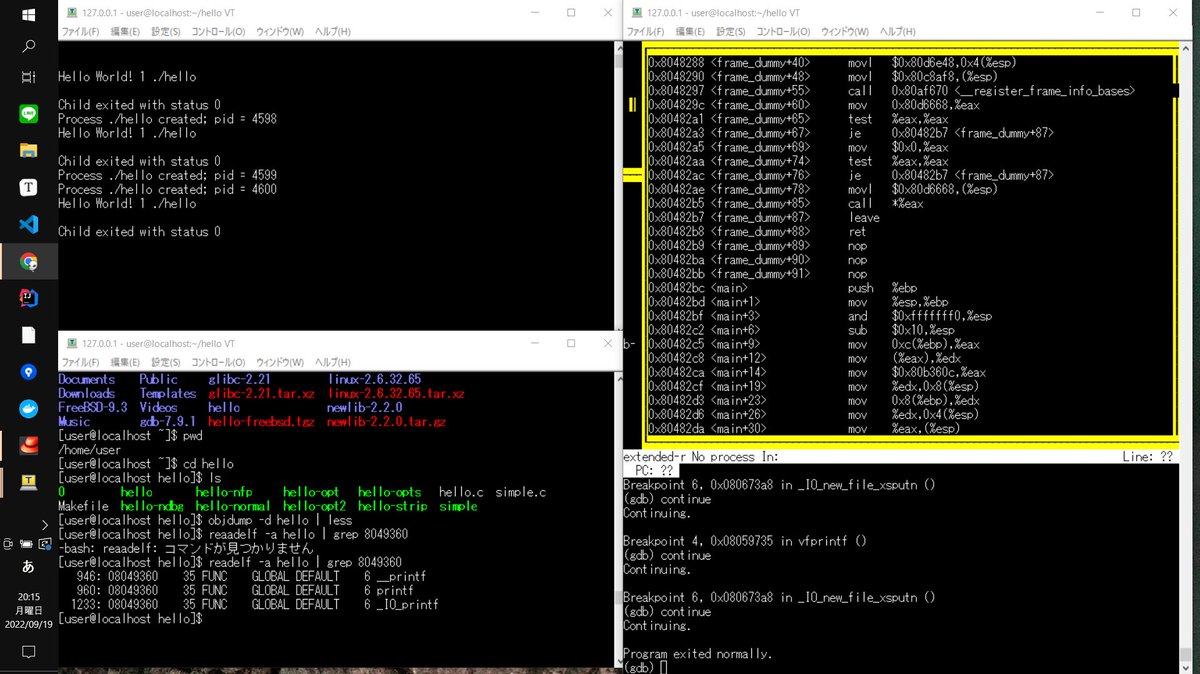Open 編集(E) menu in Hello World window

pyautogui.click(x=125, y=32)
